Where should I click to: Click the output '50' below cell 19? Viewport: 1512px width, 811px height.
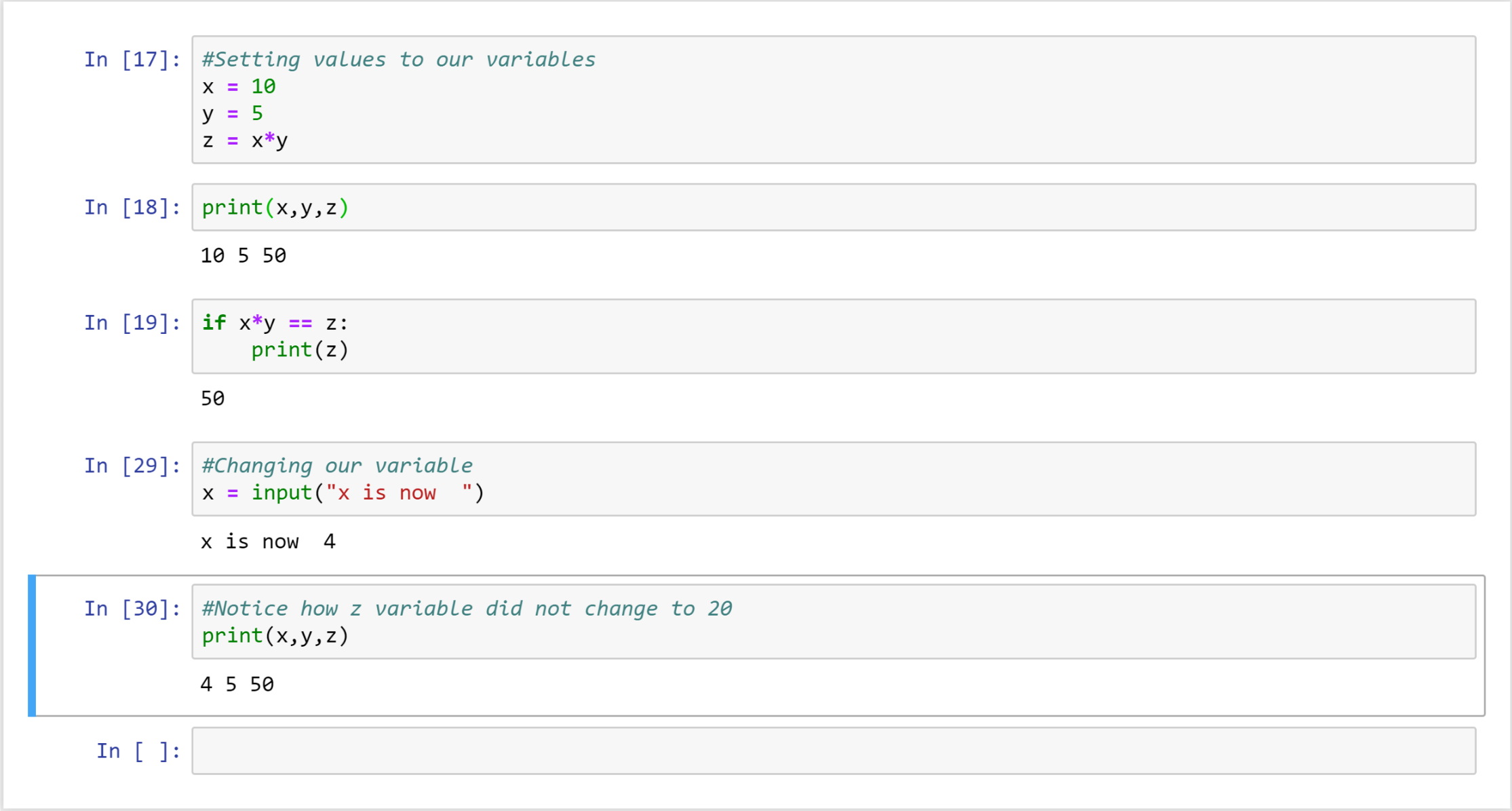(x=212, y=398)
